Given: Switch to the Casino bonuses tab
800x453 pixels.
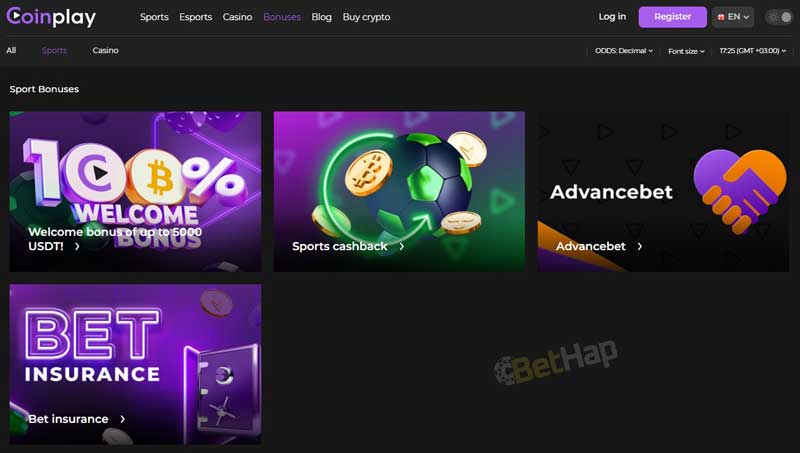Looking at the screenshot, I should [106, 50].
